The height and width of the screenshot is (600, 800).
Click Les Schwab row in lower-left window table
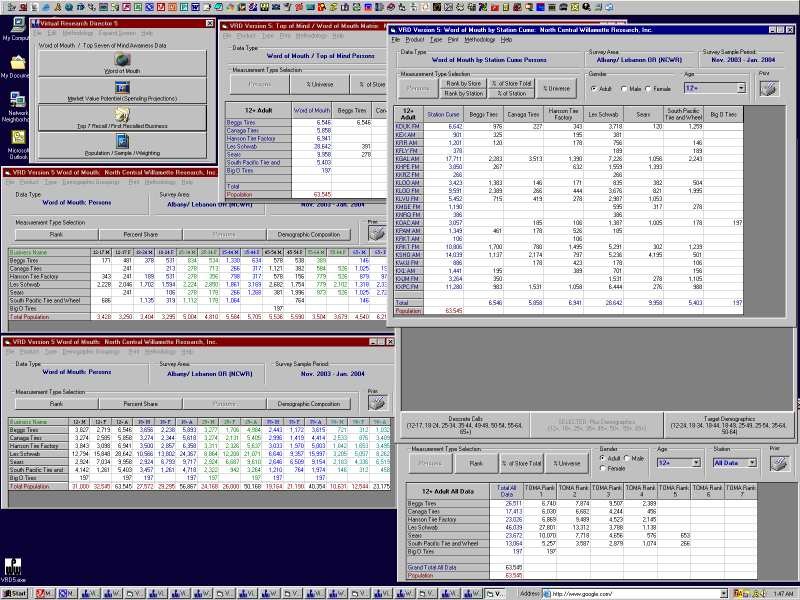tap(199, 454)
